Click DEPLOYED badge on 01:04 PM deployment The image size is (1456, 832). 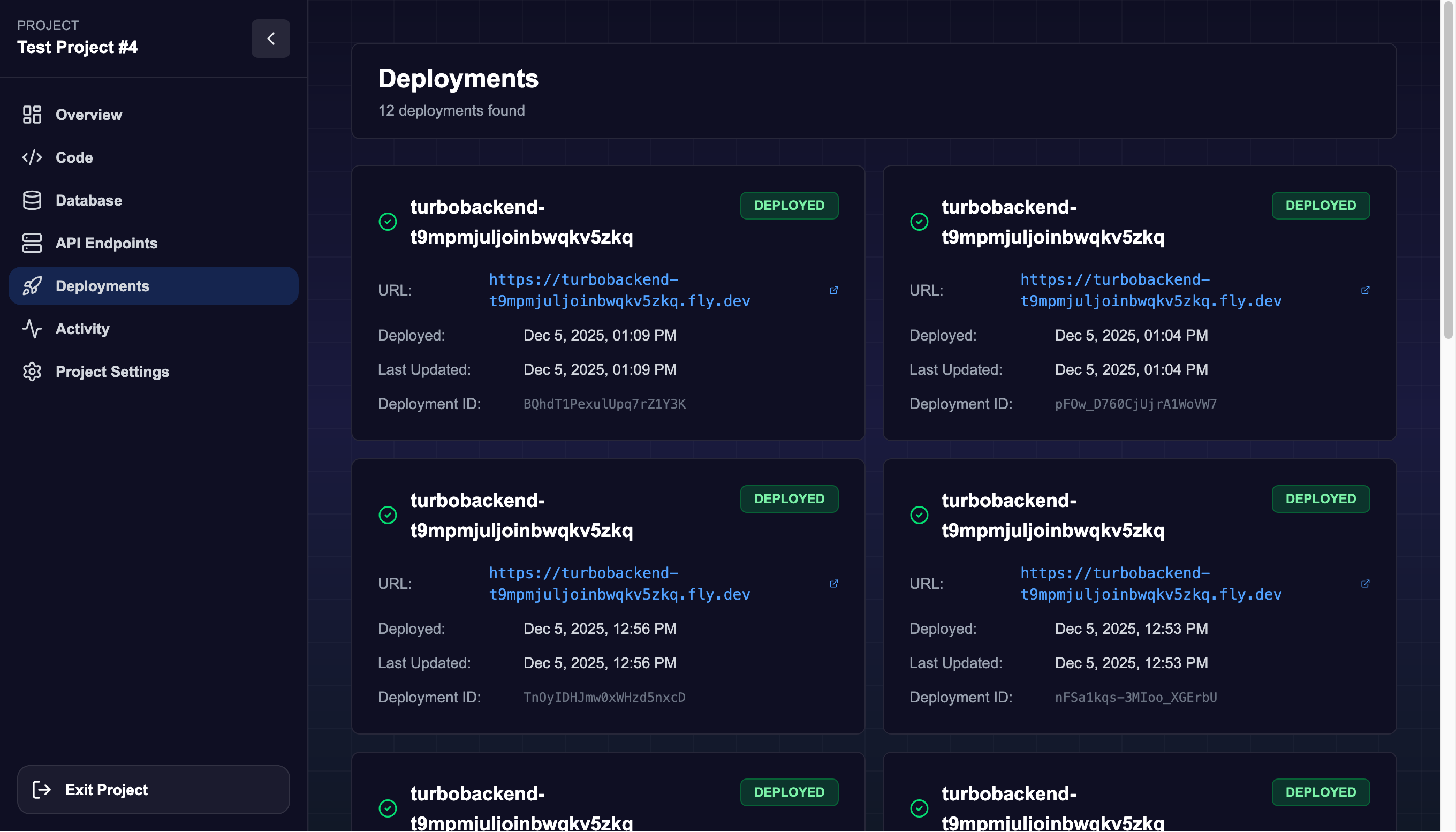(x=1320, y=206)
